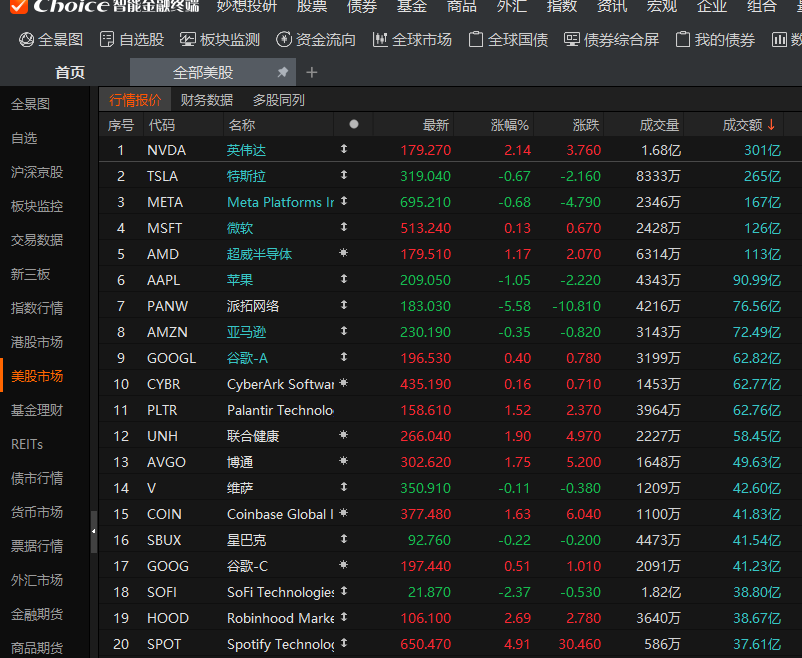The width and height of the screenshot is (802, 658).
Task: Open 基金理财 in left sidebar
Action: (x=37, y=410)
